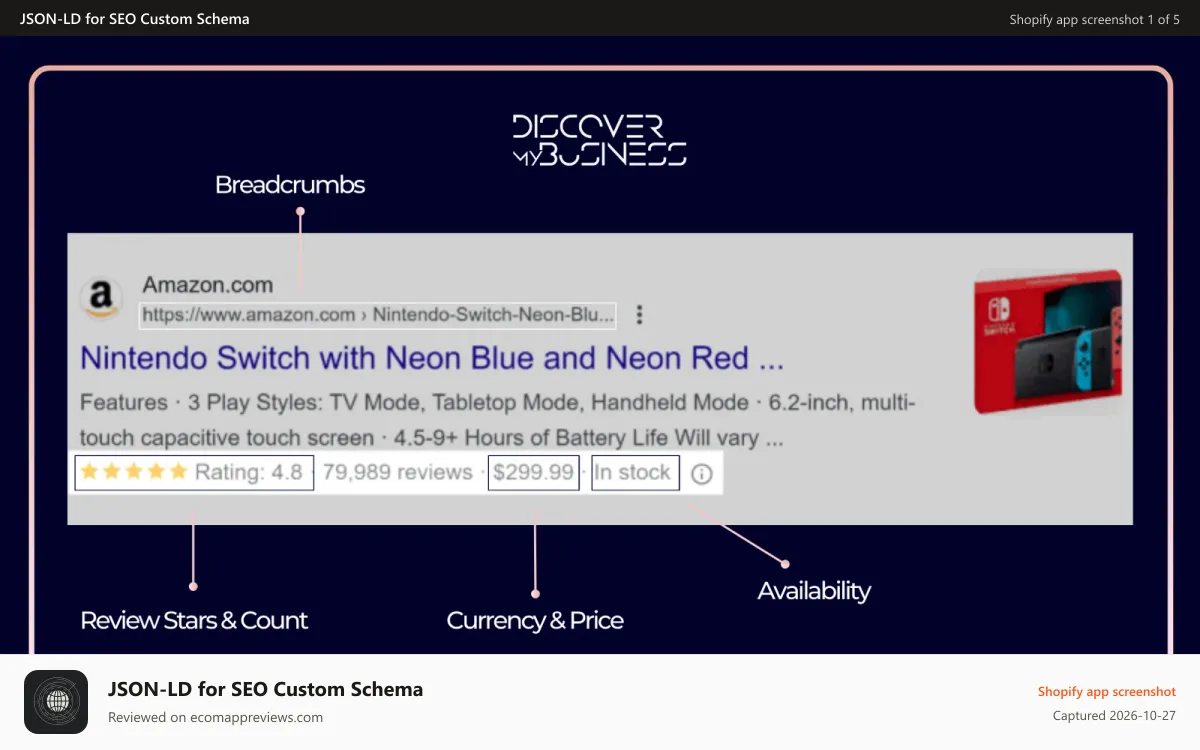
Task: Click the amazon.com breadcrumb URL
Action: click(x=378, y=315)
